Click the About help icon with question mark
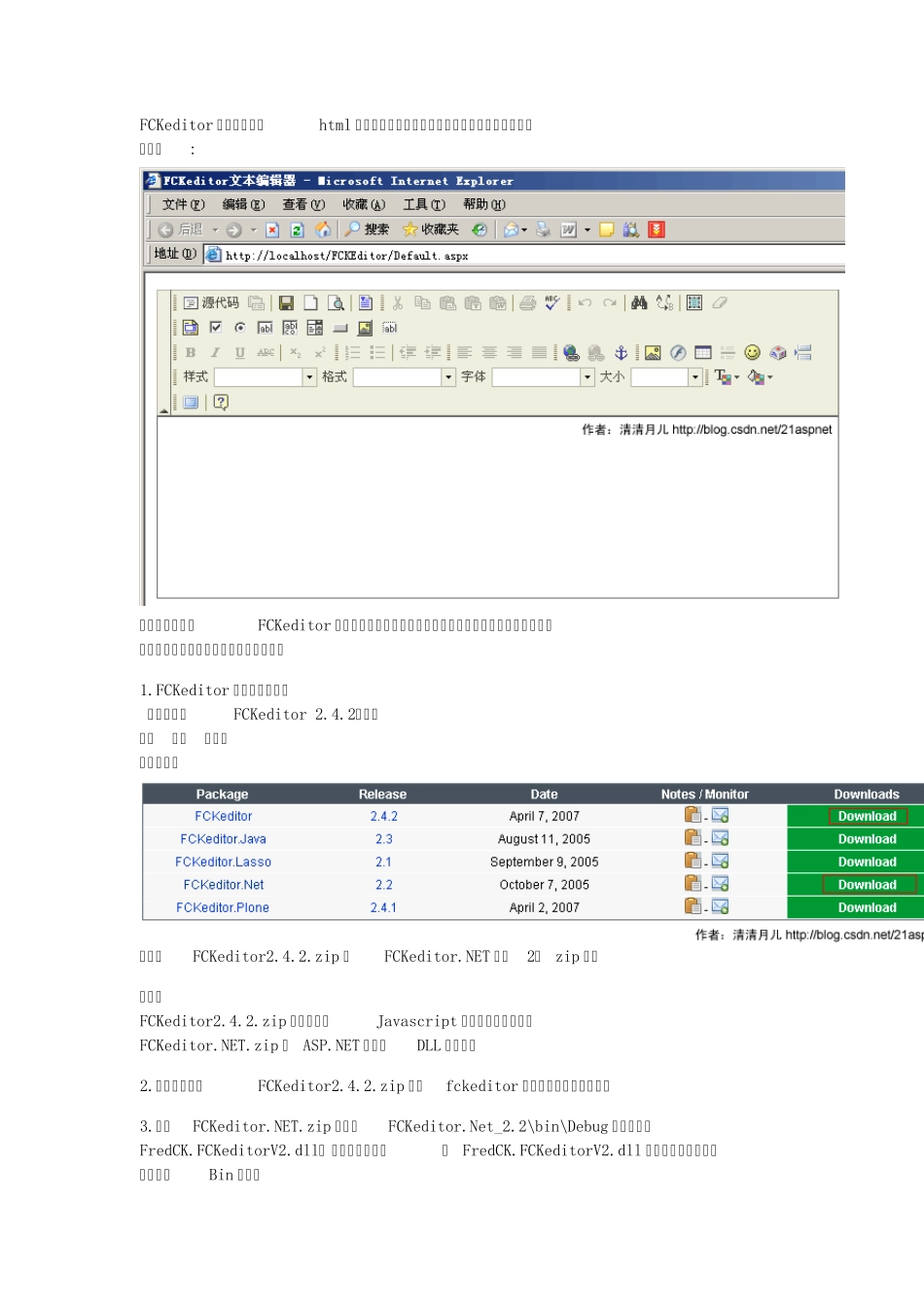Image resolution: width=924 pixels, height=1307 pixels. coord(221,402)
